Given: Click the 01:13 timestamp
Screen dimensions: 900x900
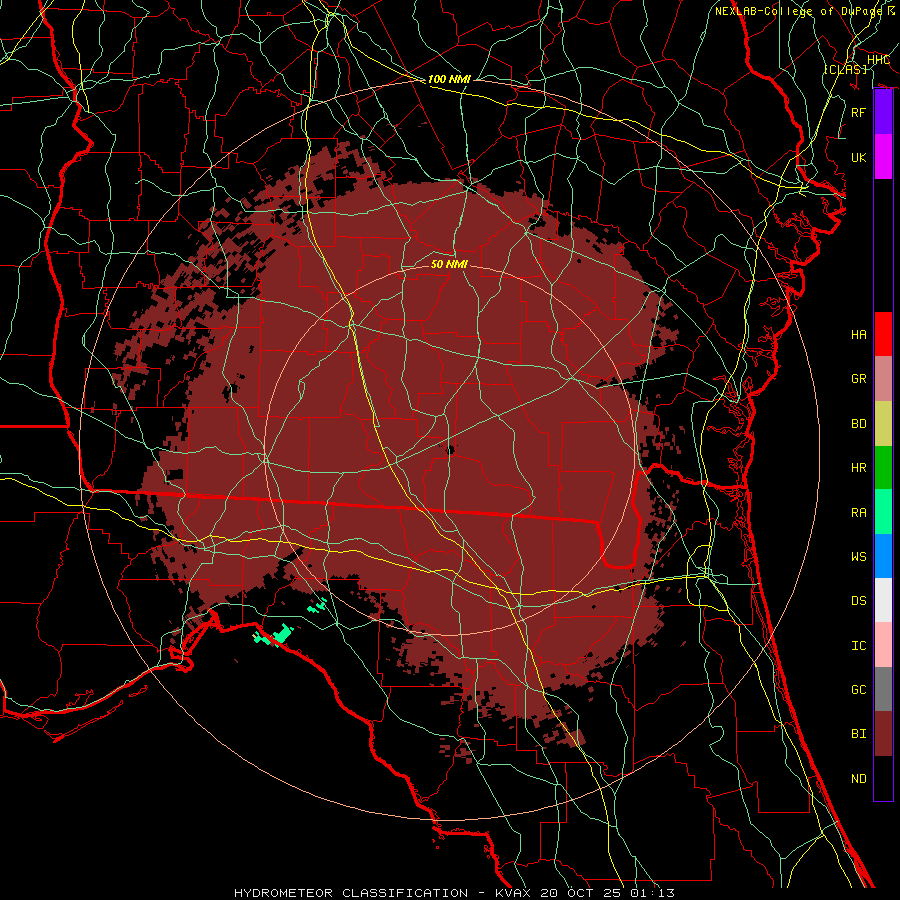Looking at the screenshot, I should pos(652,893).
